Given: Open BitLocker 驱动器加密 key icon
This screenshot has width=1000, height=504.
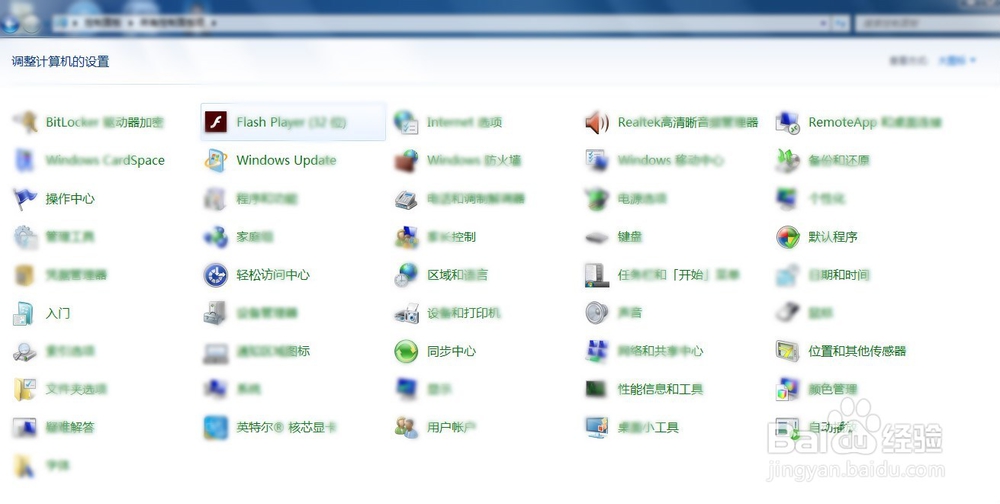Looking at the screenshot, I should 26,121.
